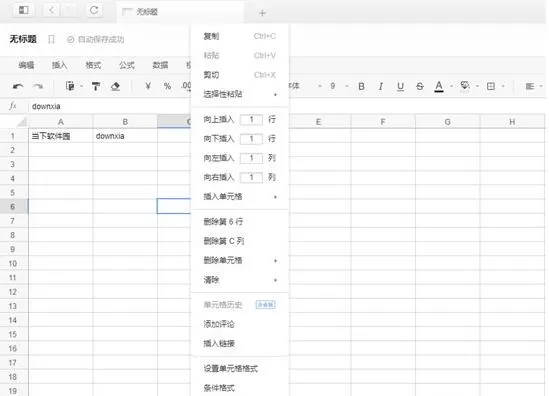The image size is (549, 396).
Task: Select column F header
Action: point(383,122)
